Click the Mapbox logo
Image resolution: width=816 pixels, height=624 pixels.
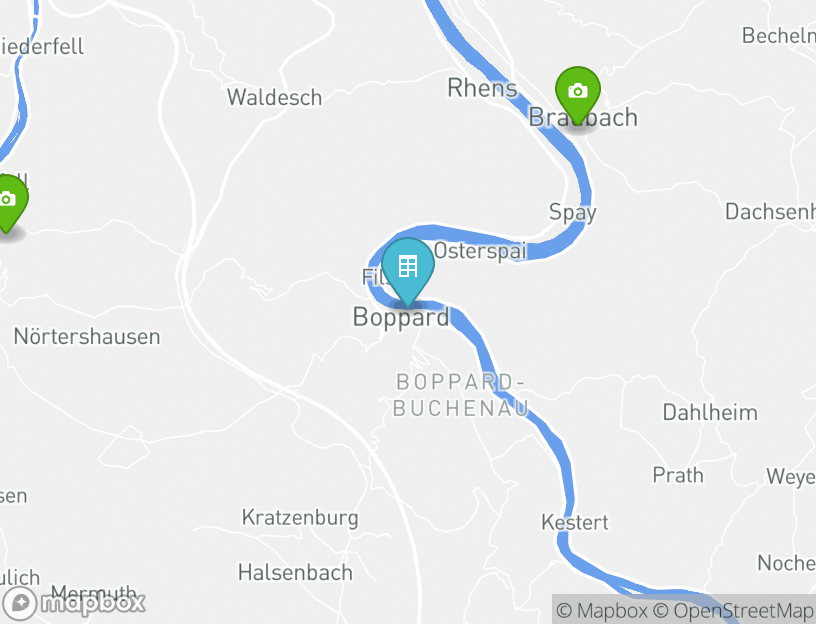tap(73, 603)
